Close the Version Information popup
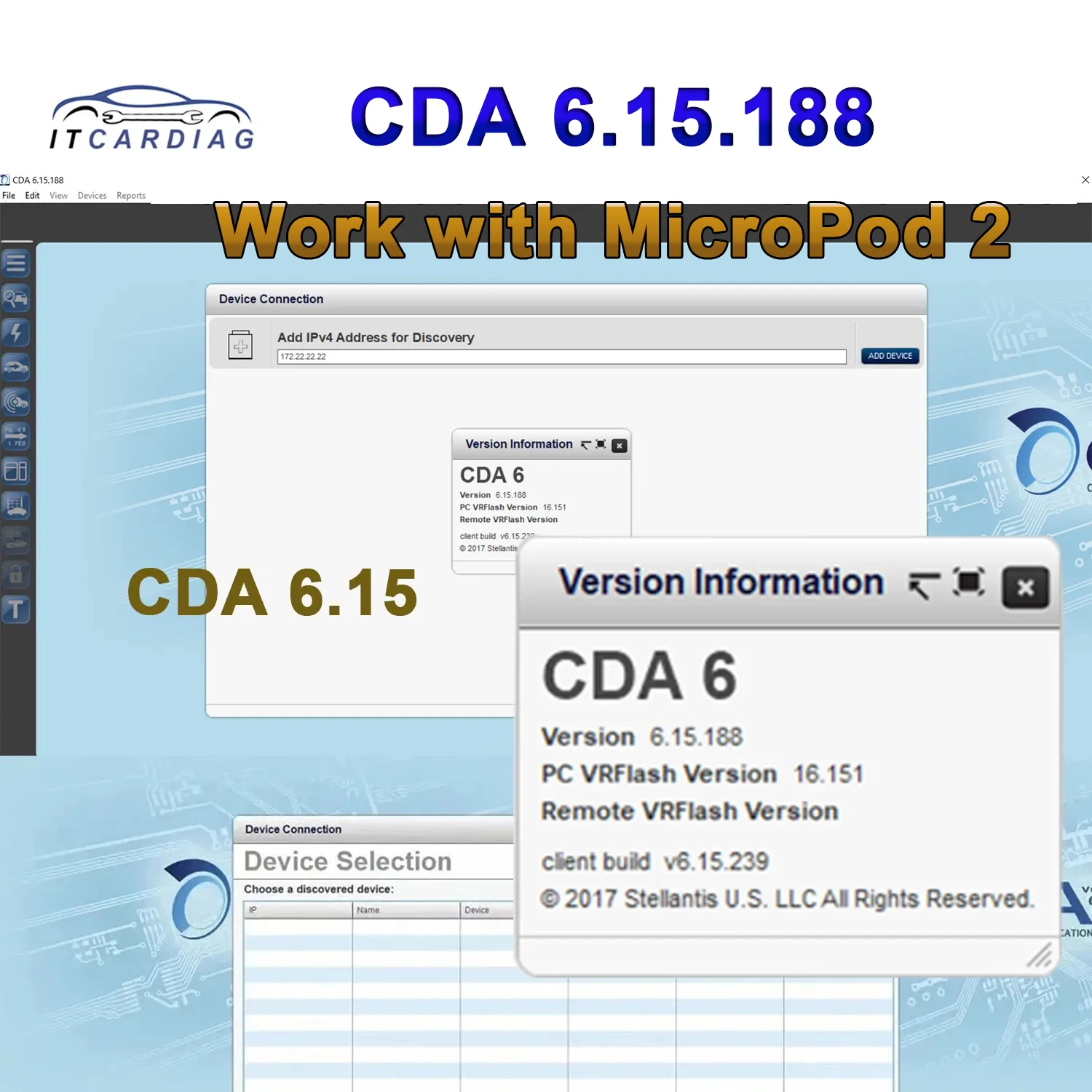1092x1092 pixels. (1026, 588)
